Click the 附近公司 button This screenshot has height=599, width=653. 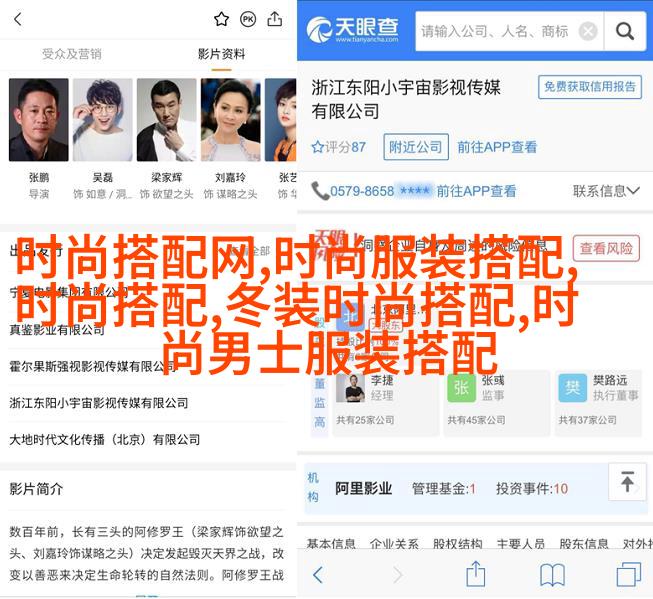tap(416, 147)
